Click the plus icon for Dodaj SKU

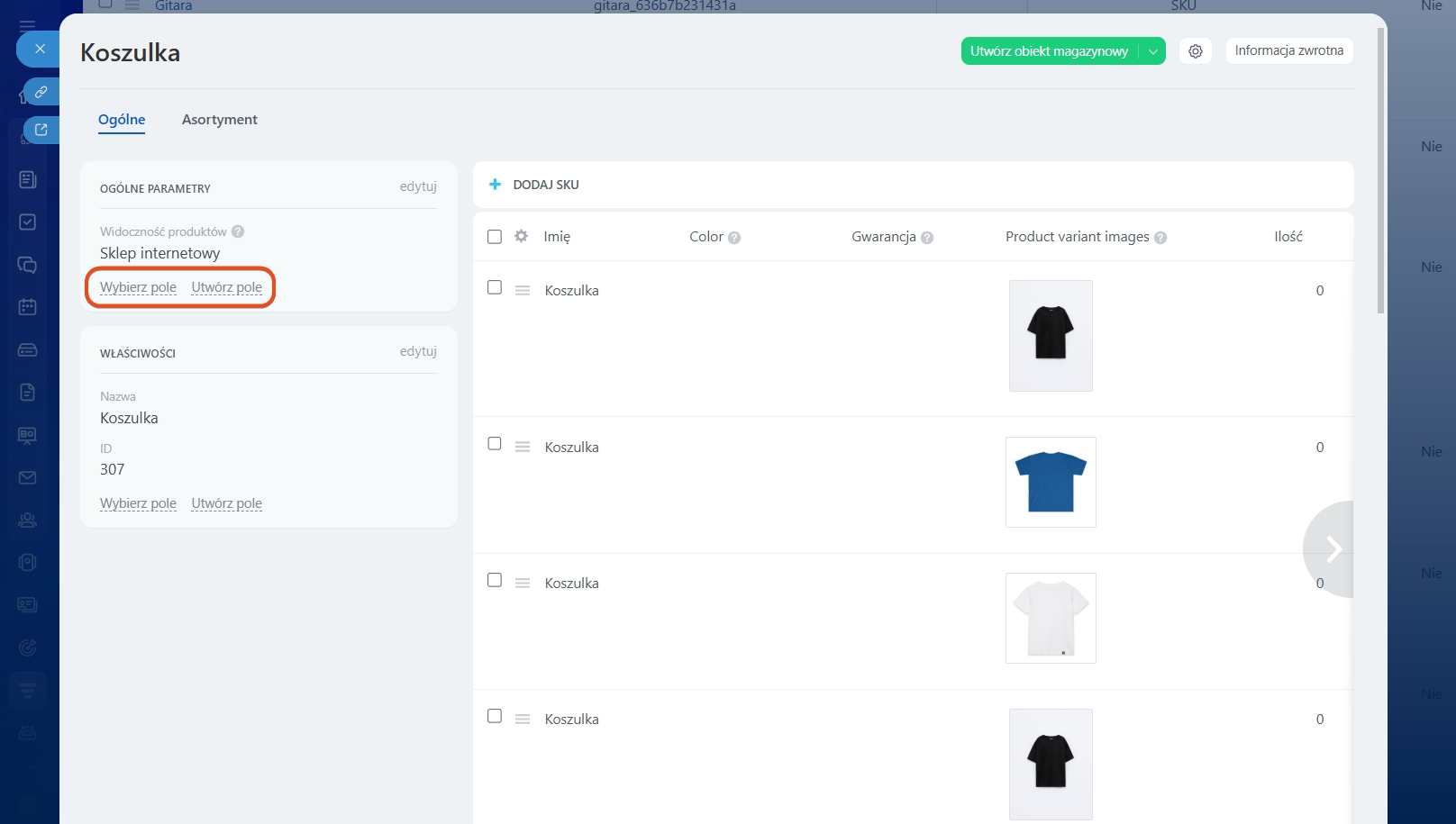pos(495,185)
